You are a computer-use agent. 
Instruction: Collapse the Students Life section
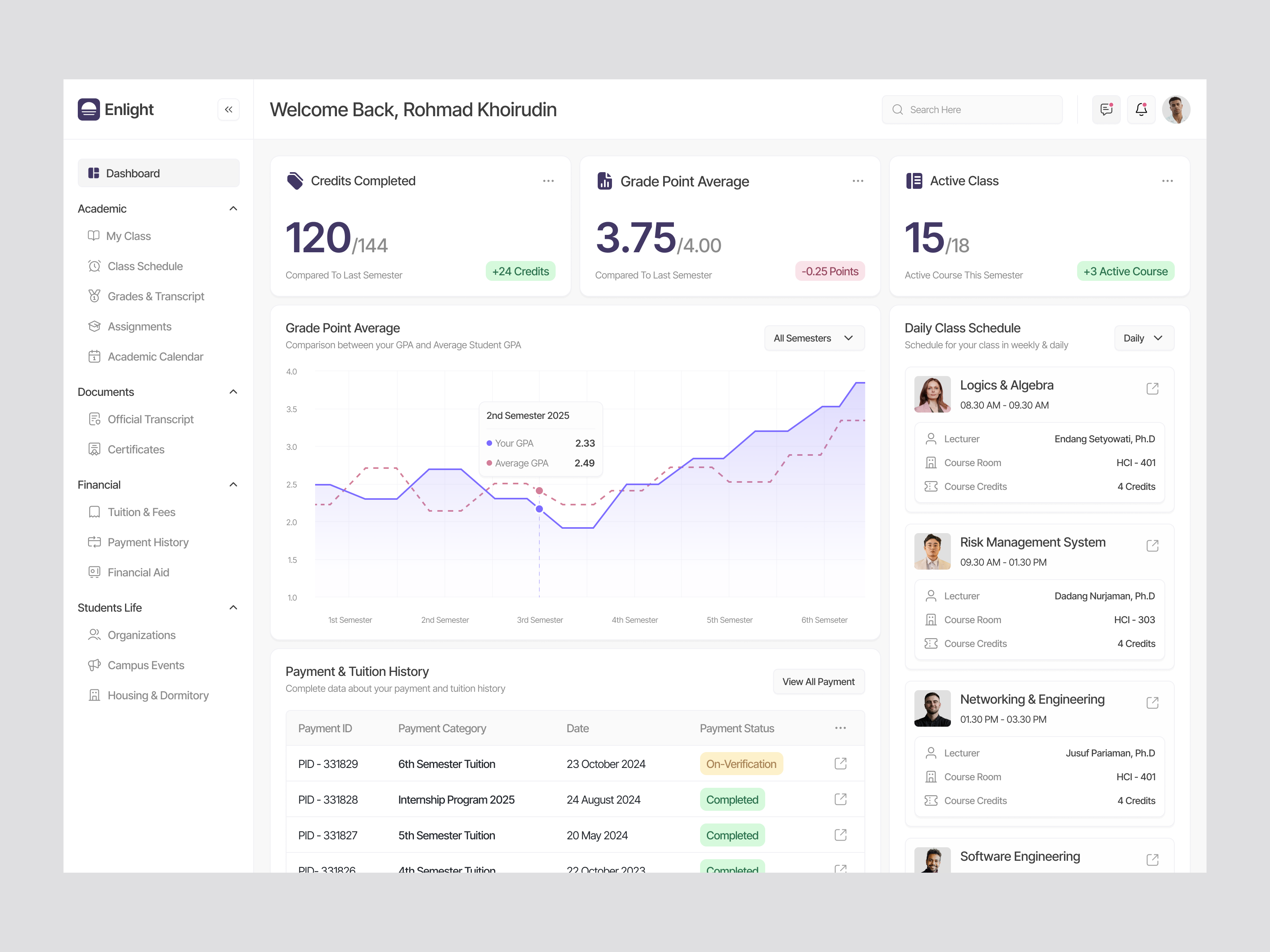(x=233, y=607)
